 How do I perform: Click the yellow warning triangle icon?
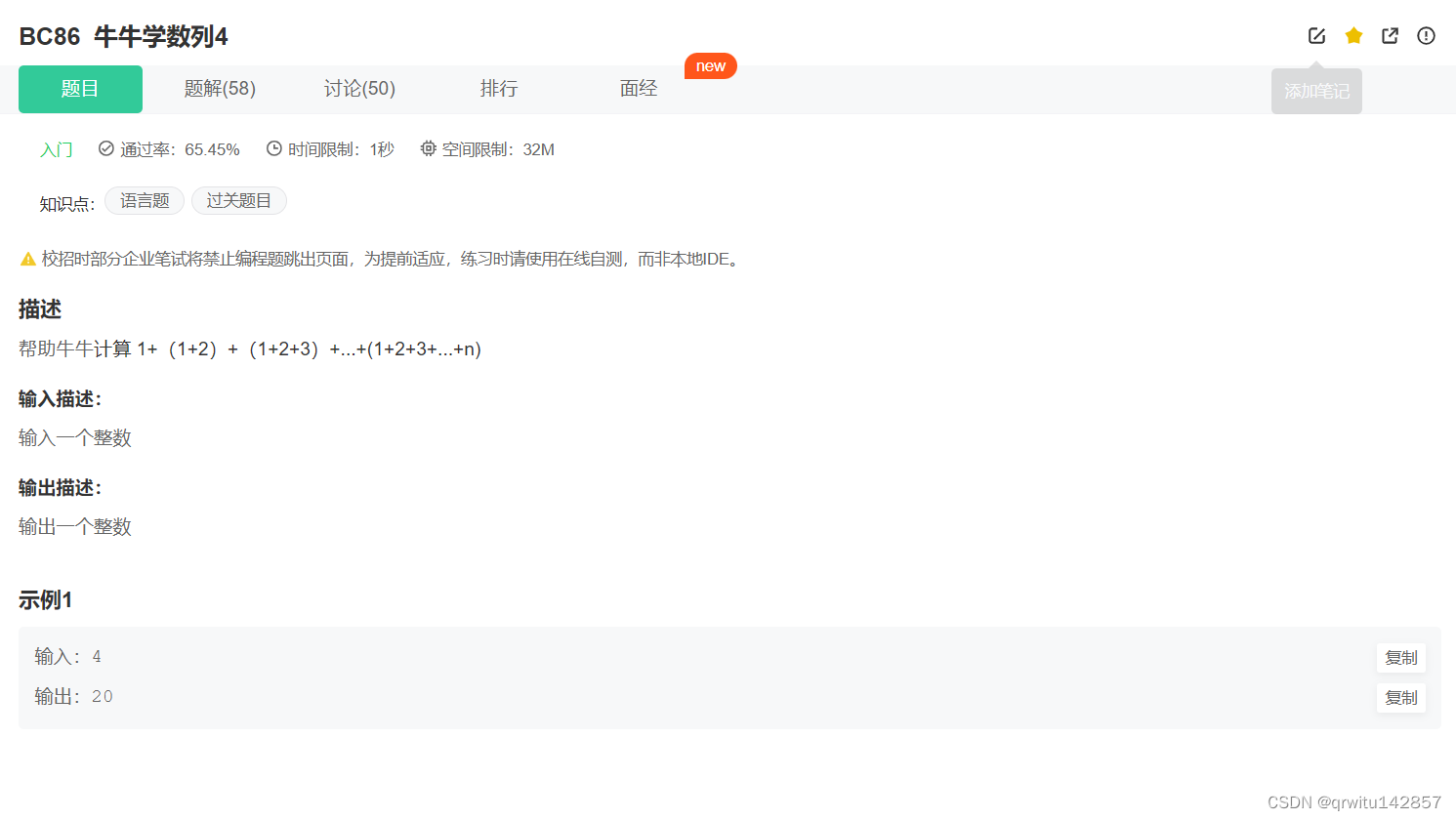(x=28, y=259)
